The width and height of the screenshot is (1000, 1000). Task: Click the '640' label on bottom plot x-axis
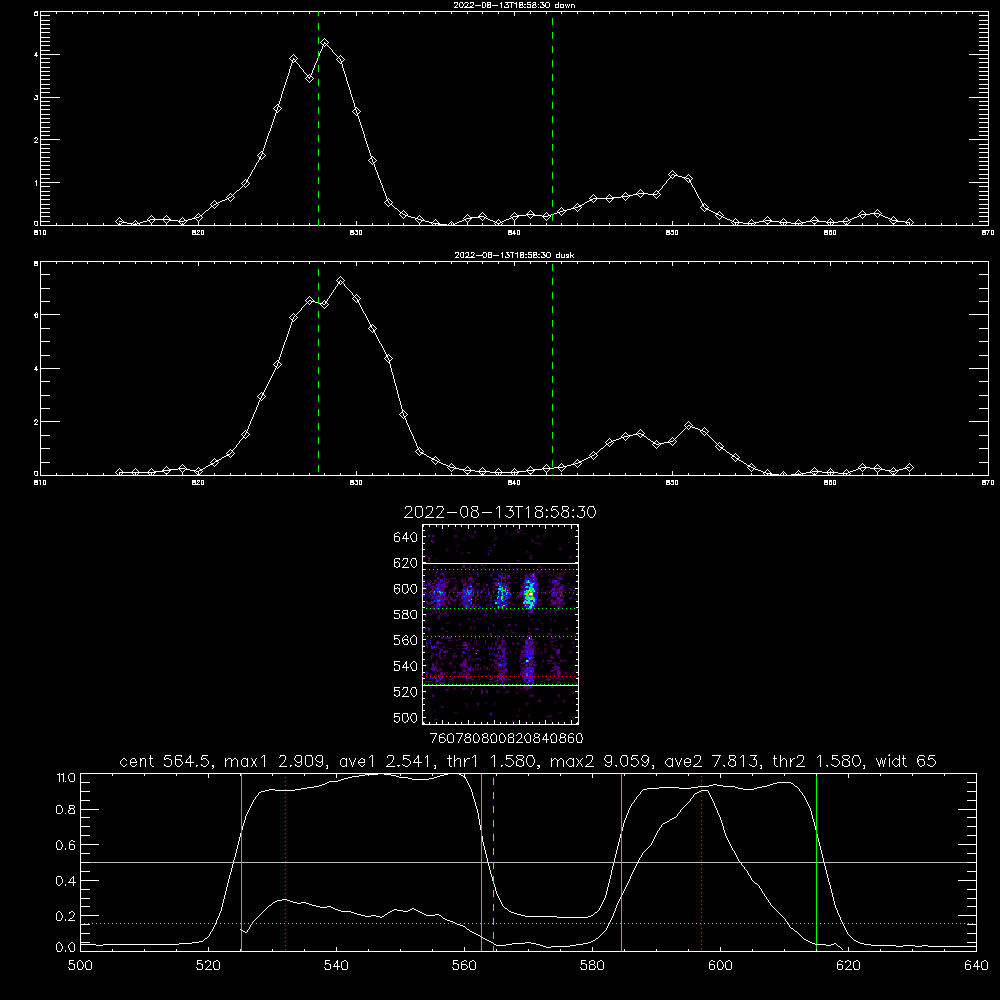[976, 966]
